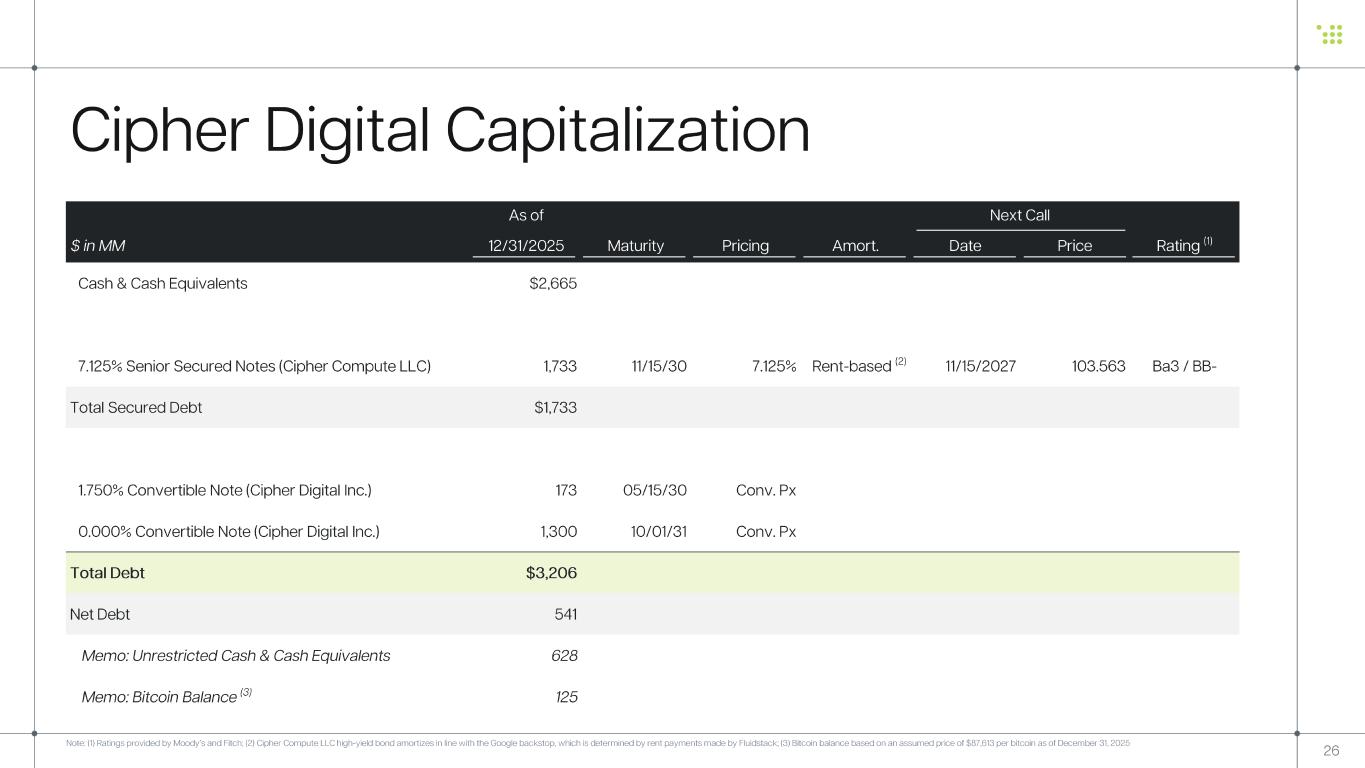This screenshot has width=1365, height=768.
Task: Click the 11/15/2027 call date
Action: 980,366
